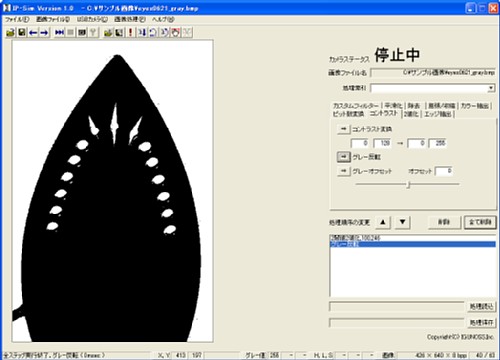The height and width of the screenshot is (360, 500).
Task: Click the dark image icon before the red exclamation
Action: tap(119, 32)
